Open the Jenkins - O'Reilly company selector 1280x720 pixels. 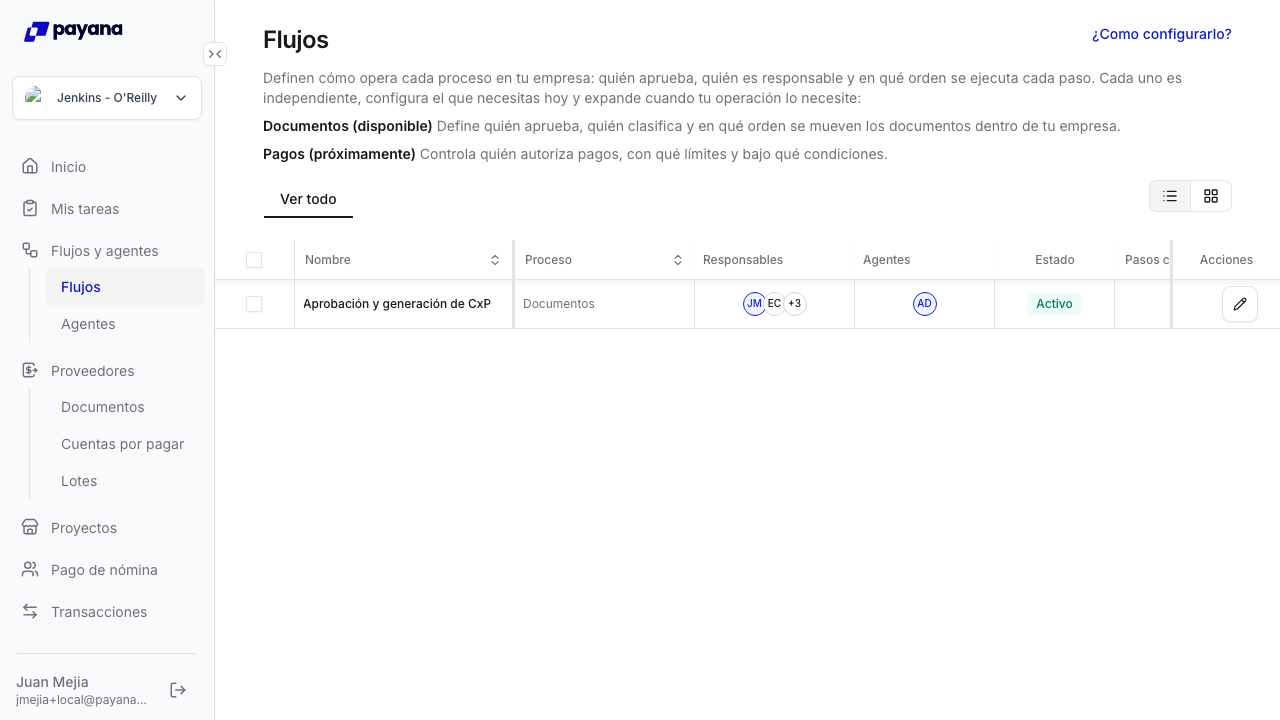107,98
